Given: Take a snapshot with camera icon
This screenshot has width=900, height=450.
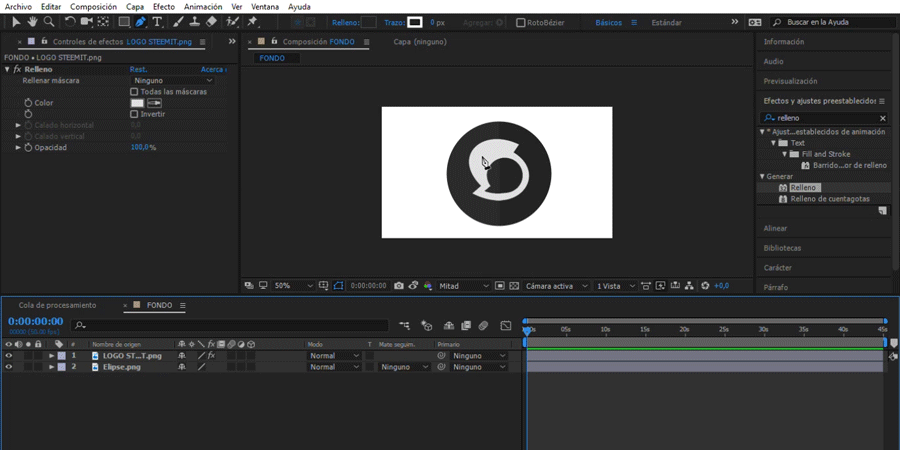Looking at the screenshot, I should 399,286.
